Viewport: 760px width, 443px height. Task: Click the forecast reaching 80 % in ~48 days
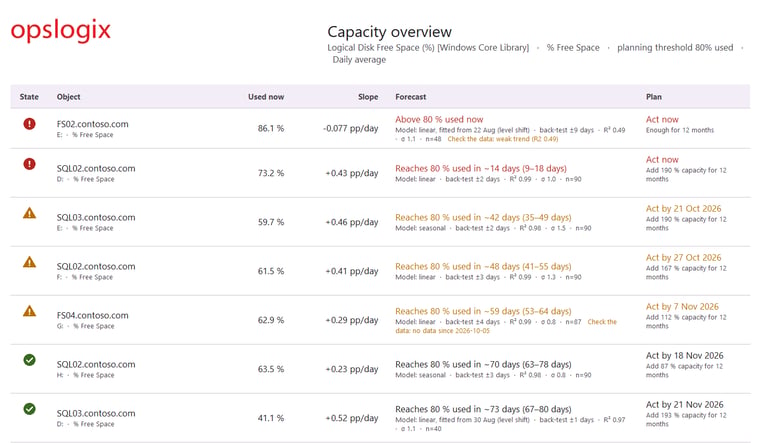tap(483, 267)
